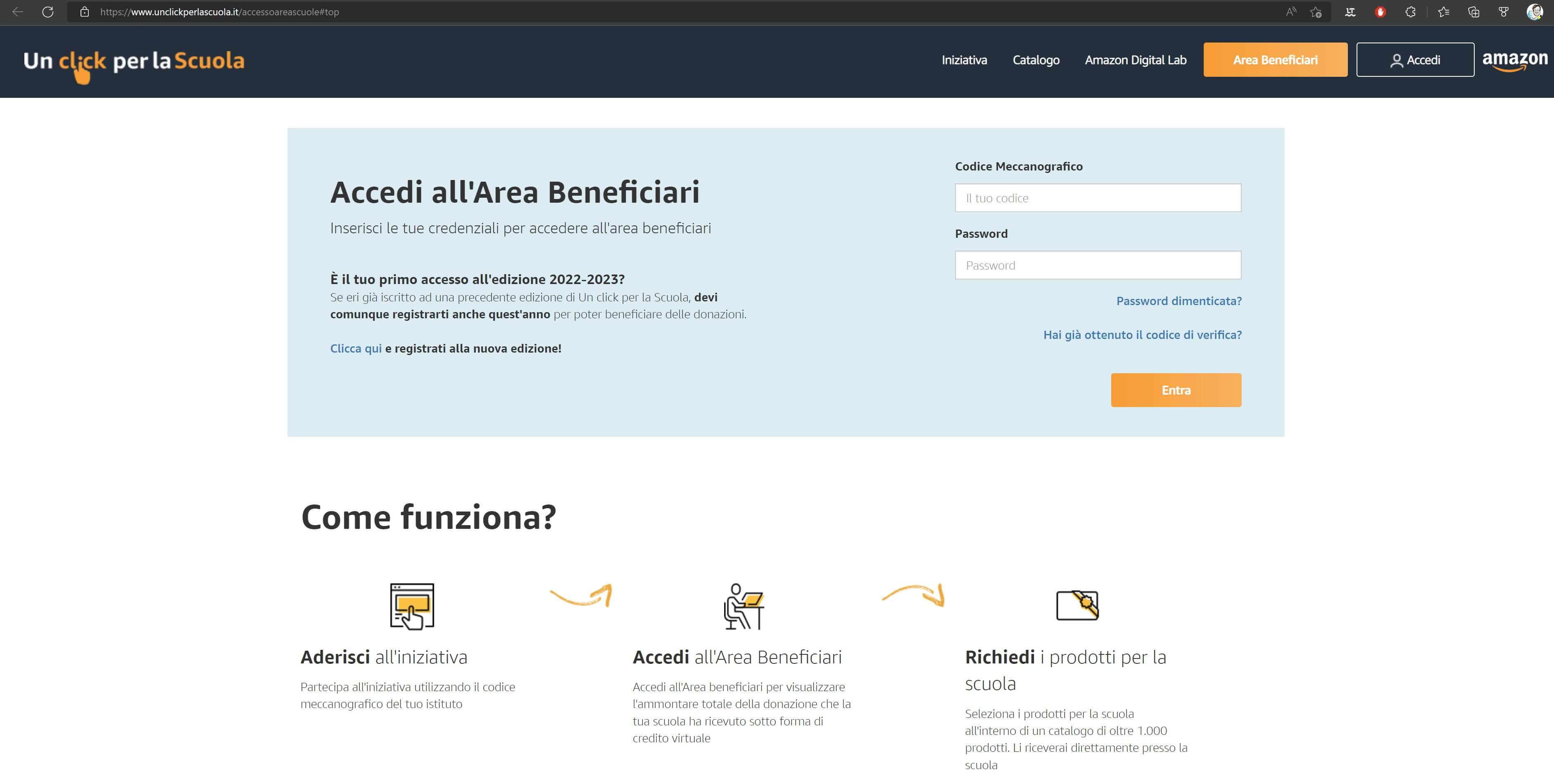The height and width of the screenshot is (784, 1554).
Task: Open the Extensions puzzle piece icon
Action: coord(1410,12)
